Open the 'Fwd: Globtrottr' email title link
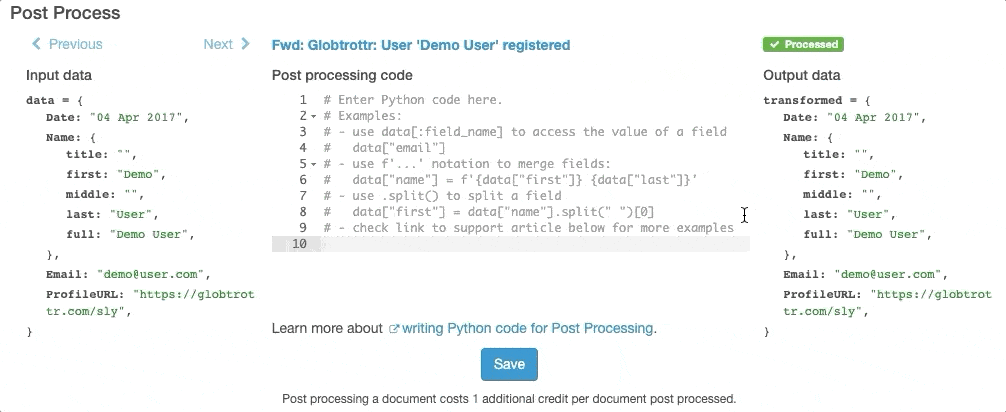 (x=420, y=45)
